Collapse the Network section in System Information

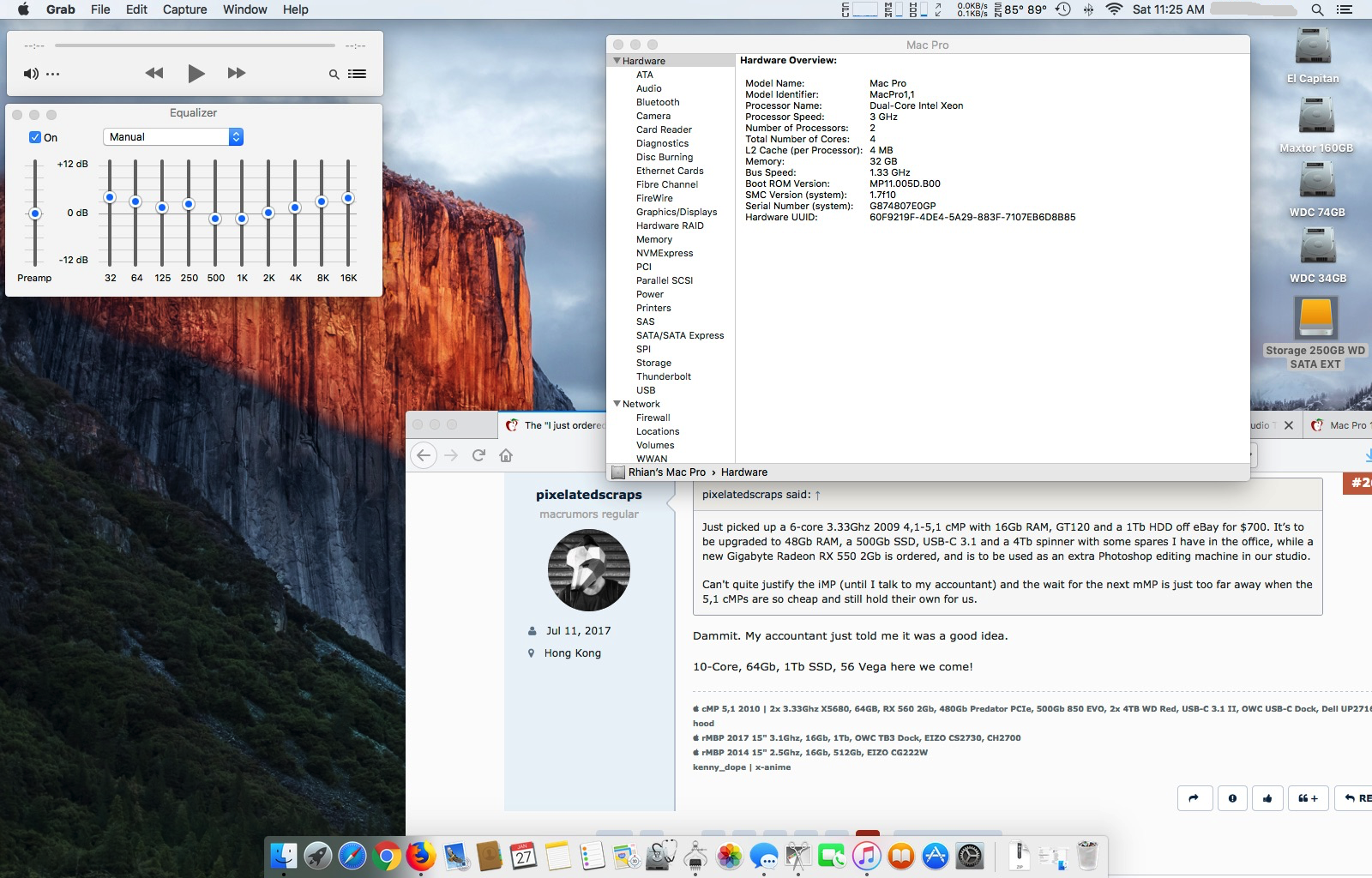(x=617, y=404)
